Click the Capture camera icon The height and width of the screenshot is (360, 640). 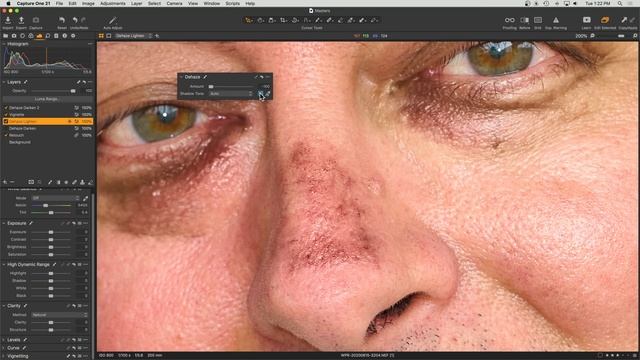36,20
